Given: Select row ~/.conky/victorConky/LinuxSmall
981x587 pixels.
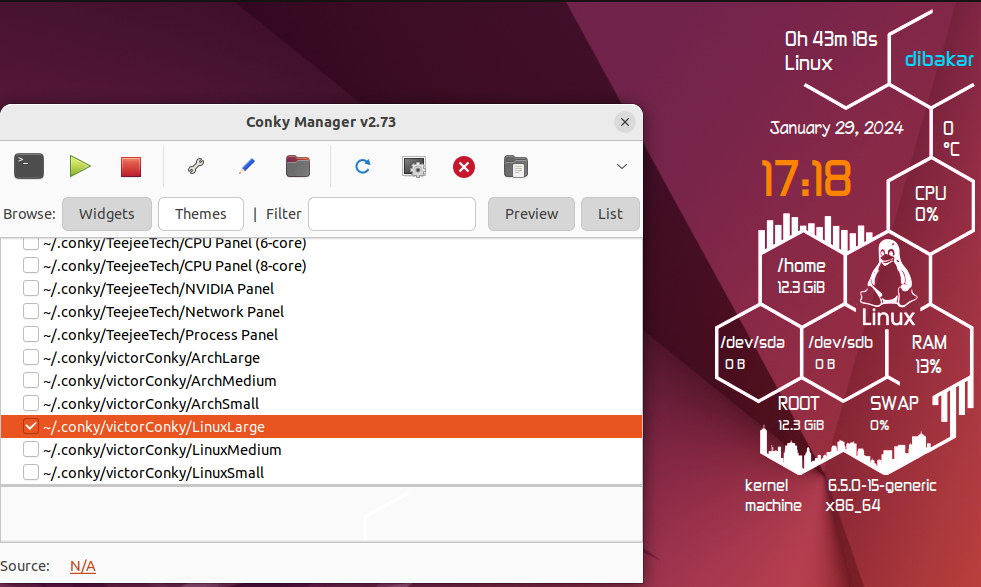Looking at the screenshot, I should tap(322, 472).
